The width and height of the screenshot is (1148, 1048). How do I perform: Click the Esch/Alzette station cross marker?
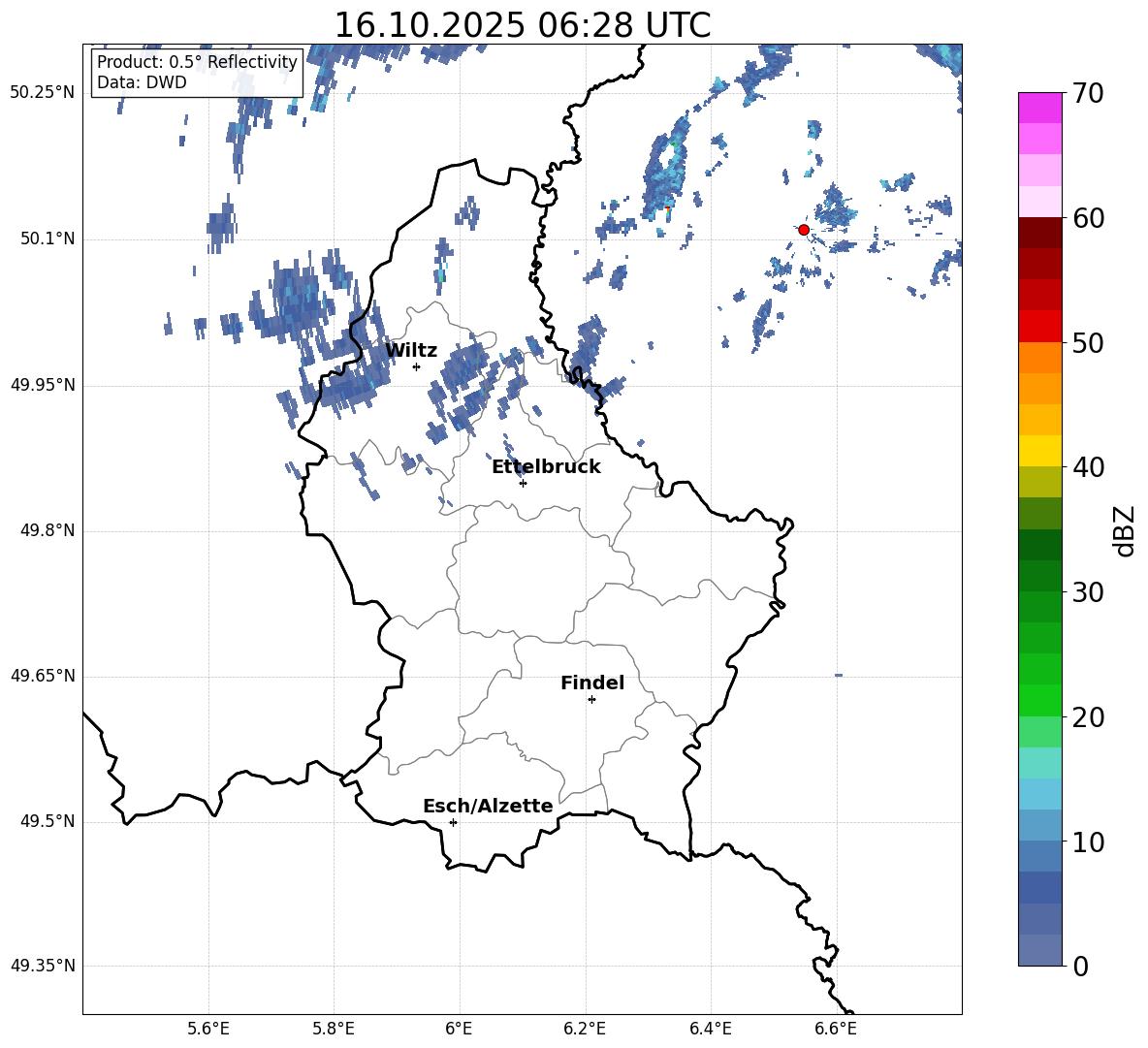453,822
